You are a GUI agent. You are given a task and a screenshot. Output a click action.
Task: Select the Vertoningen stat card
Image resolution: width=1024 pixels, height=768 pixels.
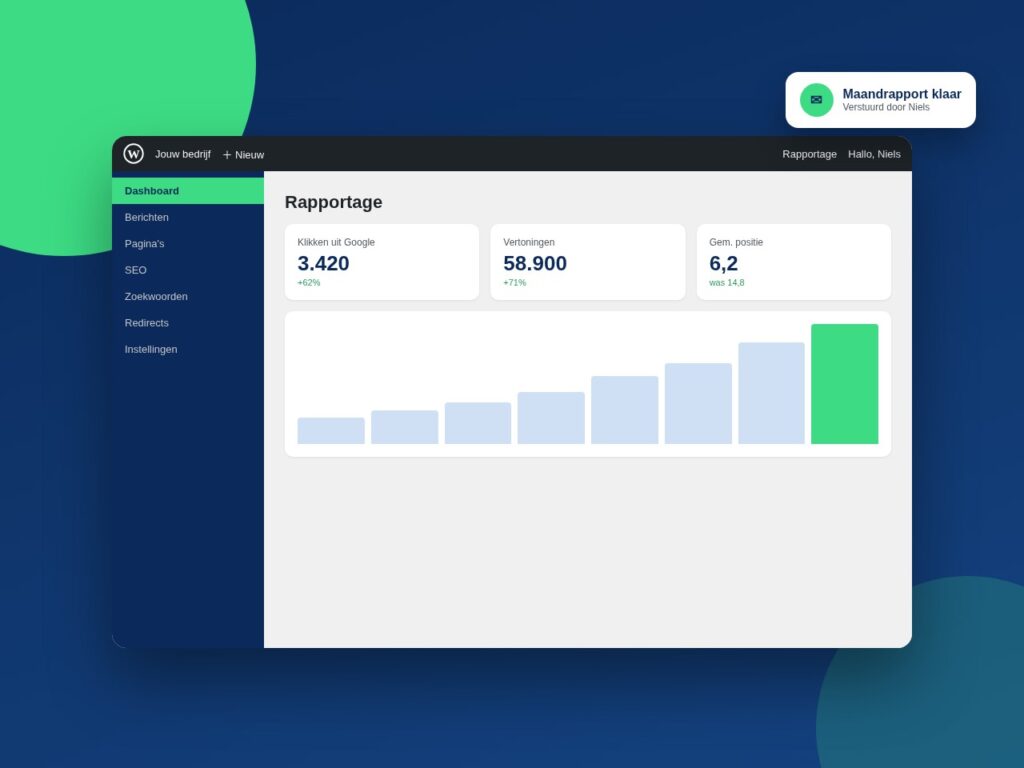(x=588, y=262)
